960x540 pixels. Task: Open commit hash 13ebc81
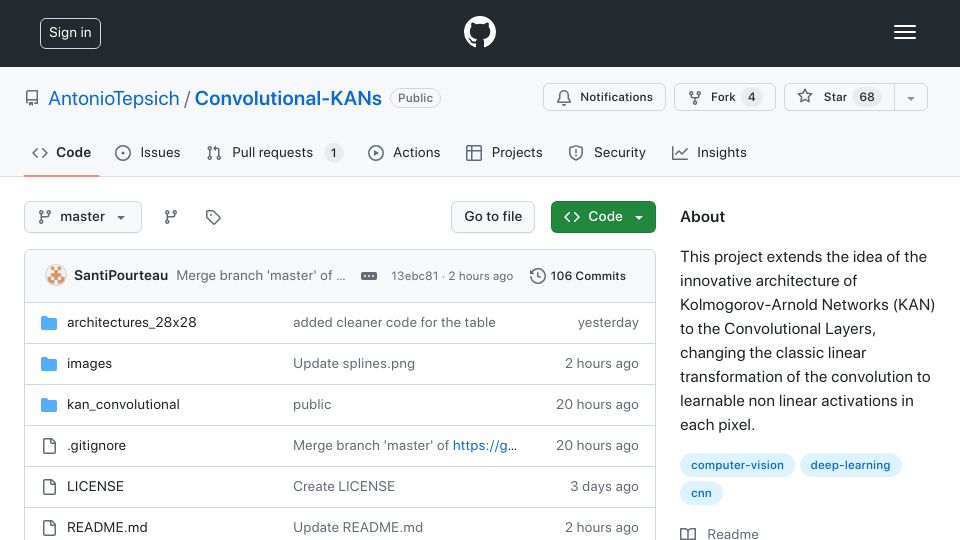click(x=414, y=276)
